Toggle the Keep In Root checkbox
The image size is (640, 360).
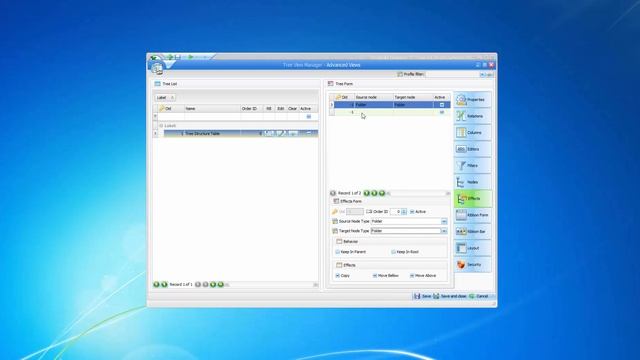pos(393,252)
